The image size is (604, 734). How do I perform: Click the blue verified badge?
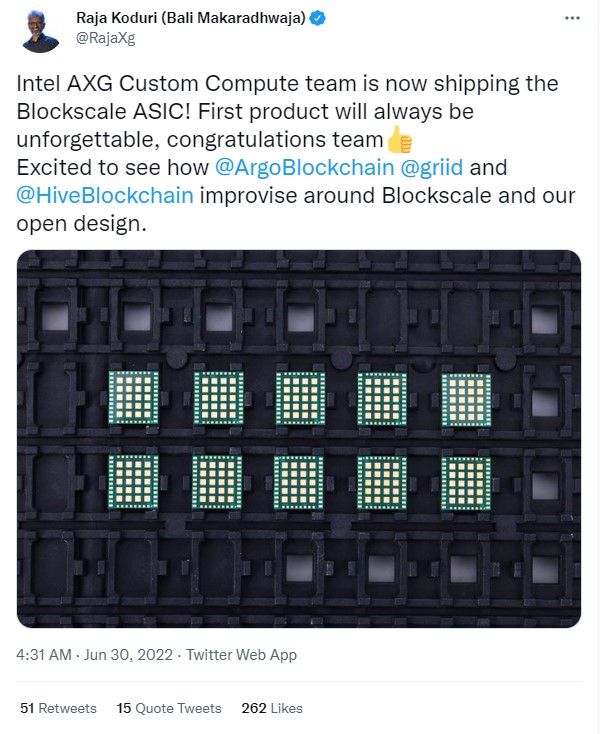pyautogui.click(x=319, y=18)
